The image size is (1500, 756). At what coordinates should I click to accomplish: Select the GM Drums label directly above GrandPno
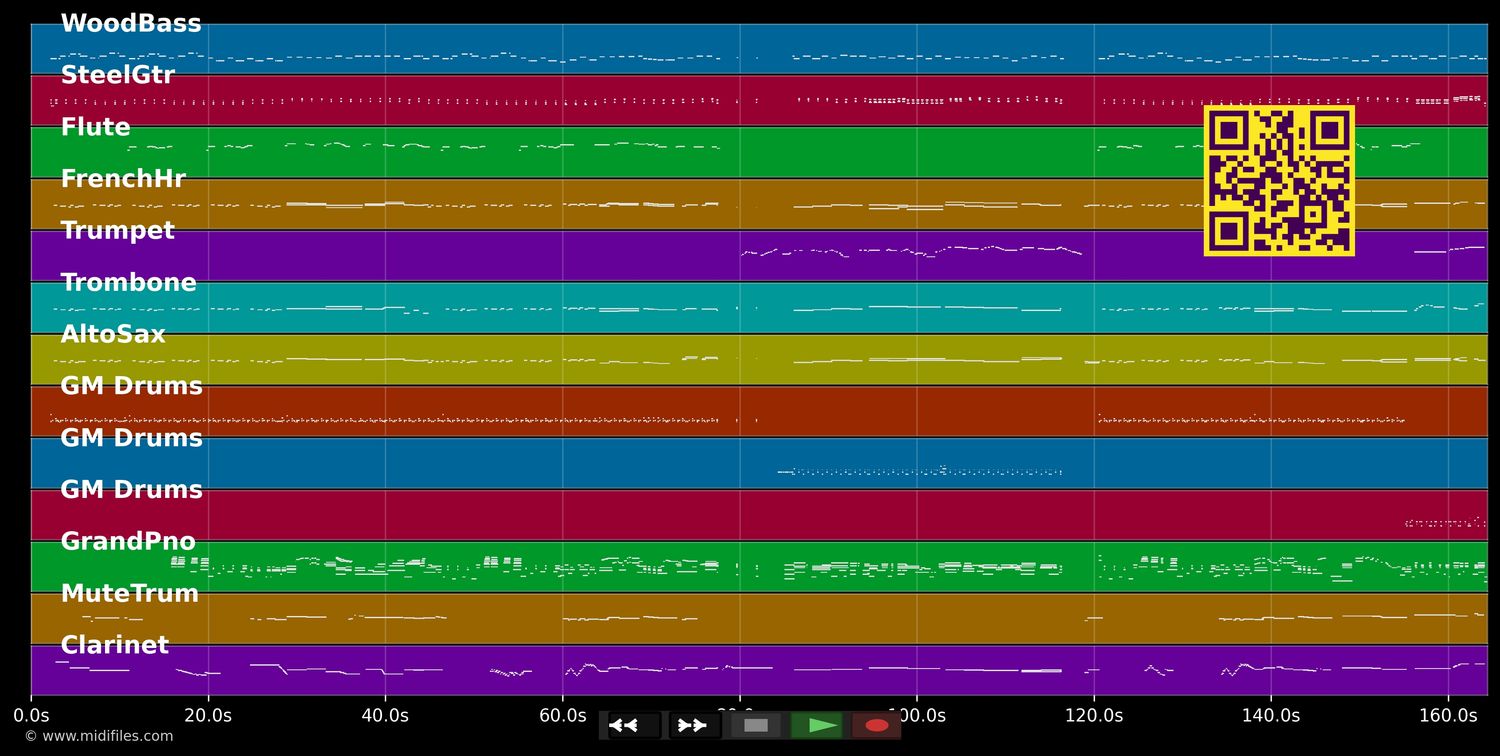[131, 490]
